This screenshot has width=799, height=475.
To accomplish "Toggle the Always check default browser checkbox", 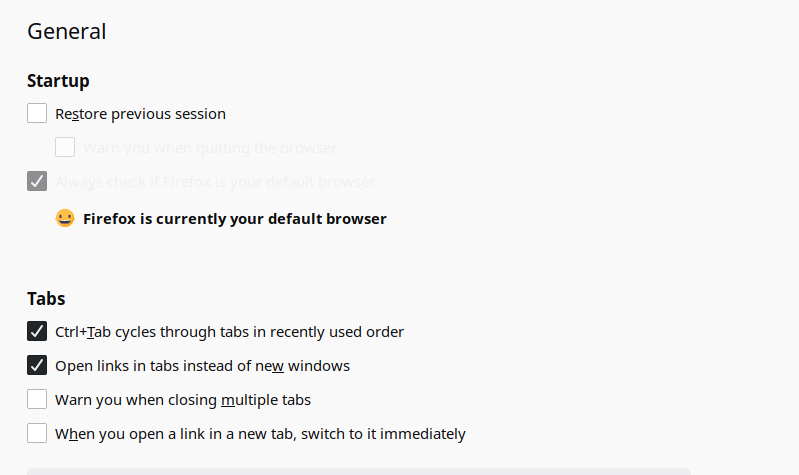I will click(x=37, y=181).
